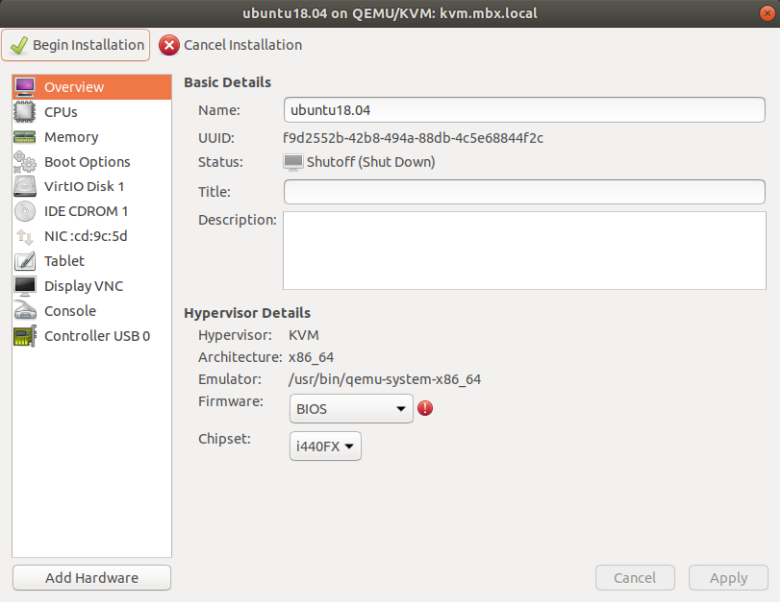This screenshot has width=780, height=602.
Task: Click the Tablet pen icon
Action: [x=25, y=261]
